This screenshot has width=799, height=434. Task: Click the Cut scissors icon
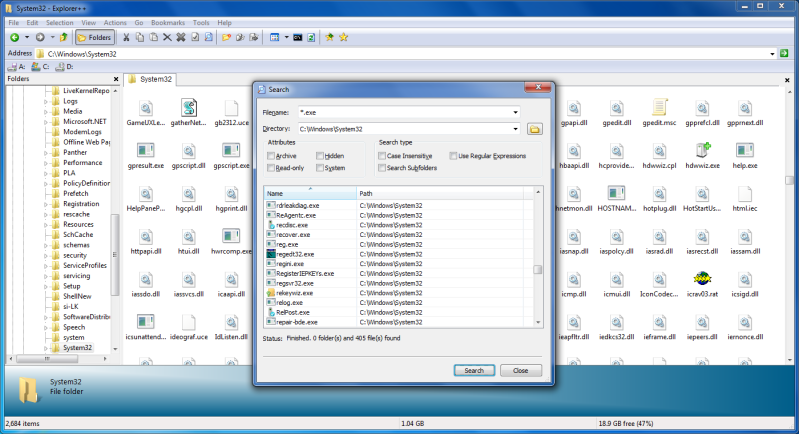pyautogui.click(x=126, y=37)
